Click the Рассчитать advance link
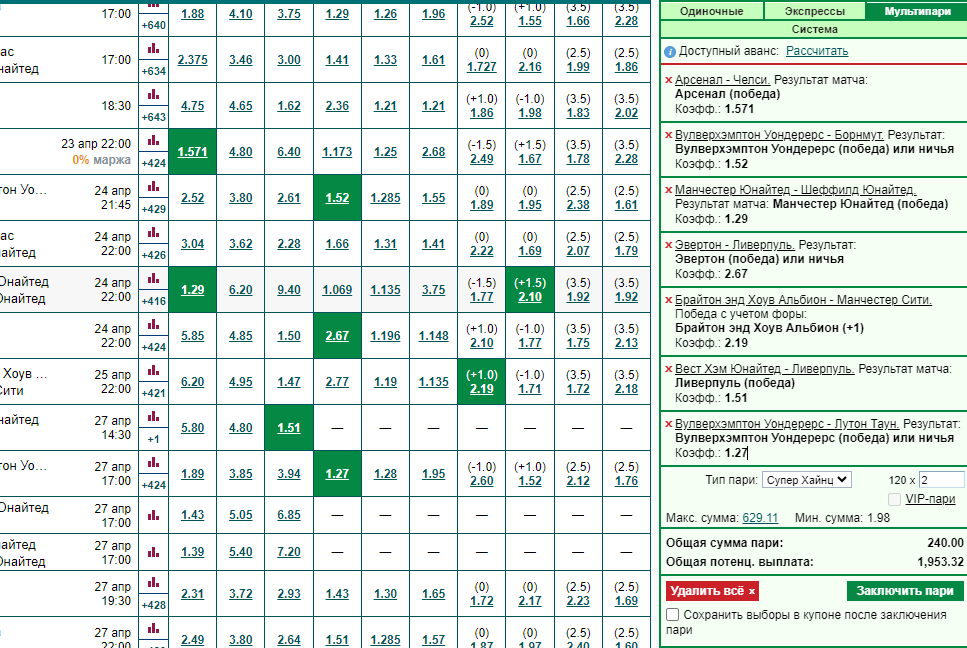Image resolution: width=967 pixels, height=648 pixels. click(817, 51)
